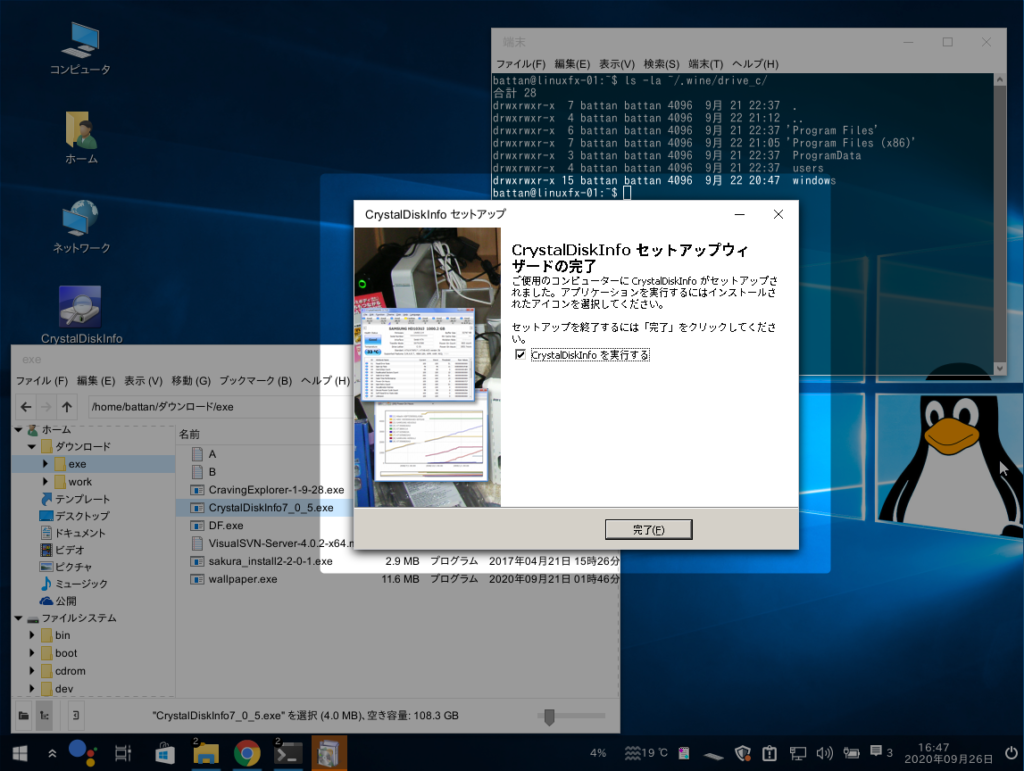Switch to the file manager taskbar icon
The width and height of the screenshot is (1024, 771).
click(206, 753)
